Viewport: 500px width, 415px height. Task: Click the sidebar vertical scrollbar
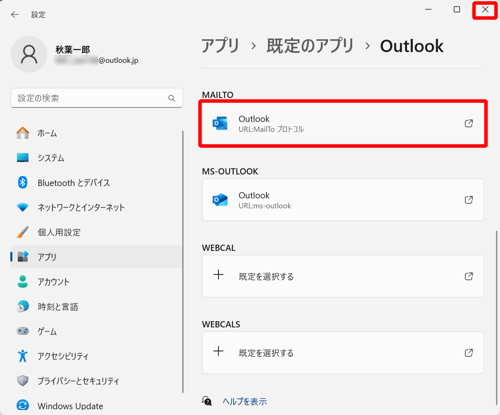tap(183, 262)
